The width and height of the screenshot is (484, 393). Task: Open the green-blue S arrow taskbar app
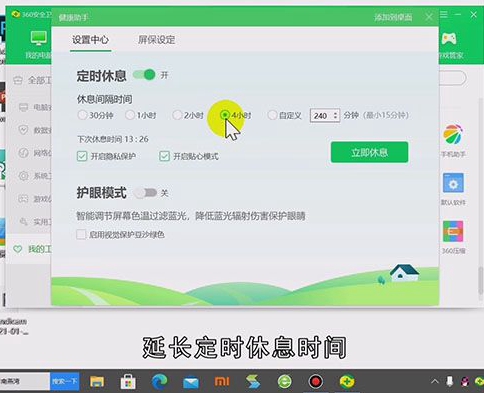(253, 382)
